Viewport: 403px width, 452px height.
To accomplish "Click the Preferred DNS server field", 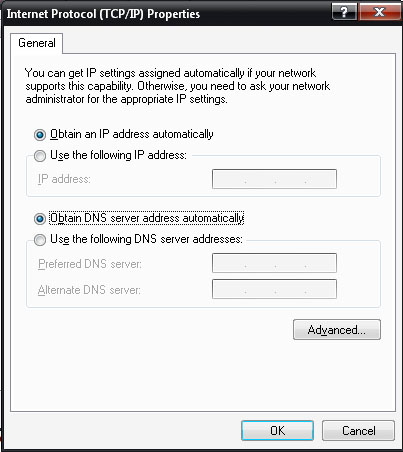I will (274, 263).
